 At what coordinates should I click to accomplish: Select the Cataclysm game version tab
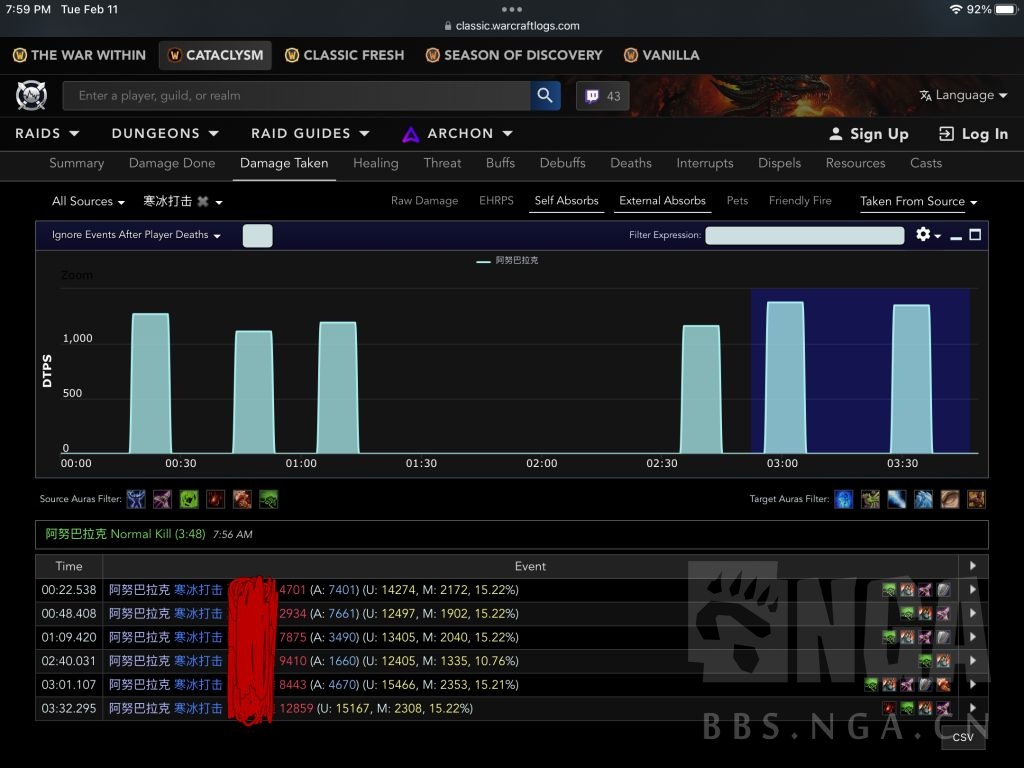click(215, 55)
